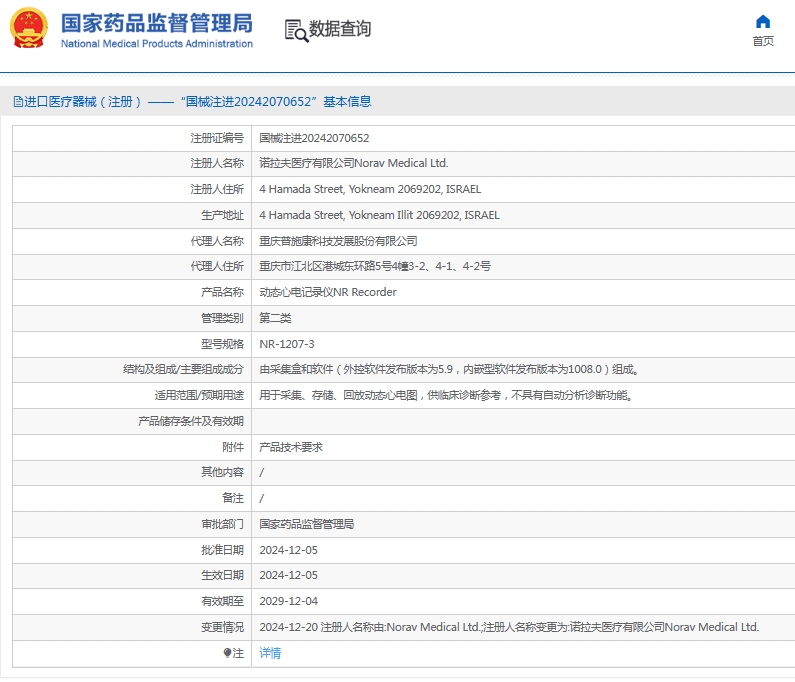Select registration number 国械注进20242070652 cell
The height and width of the screenshot is (682, 795).
[x=314, y=138]
